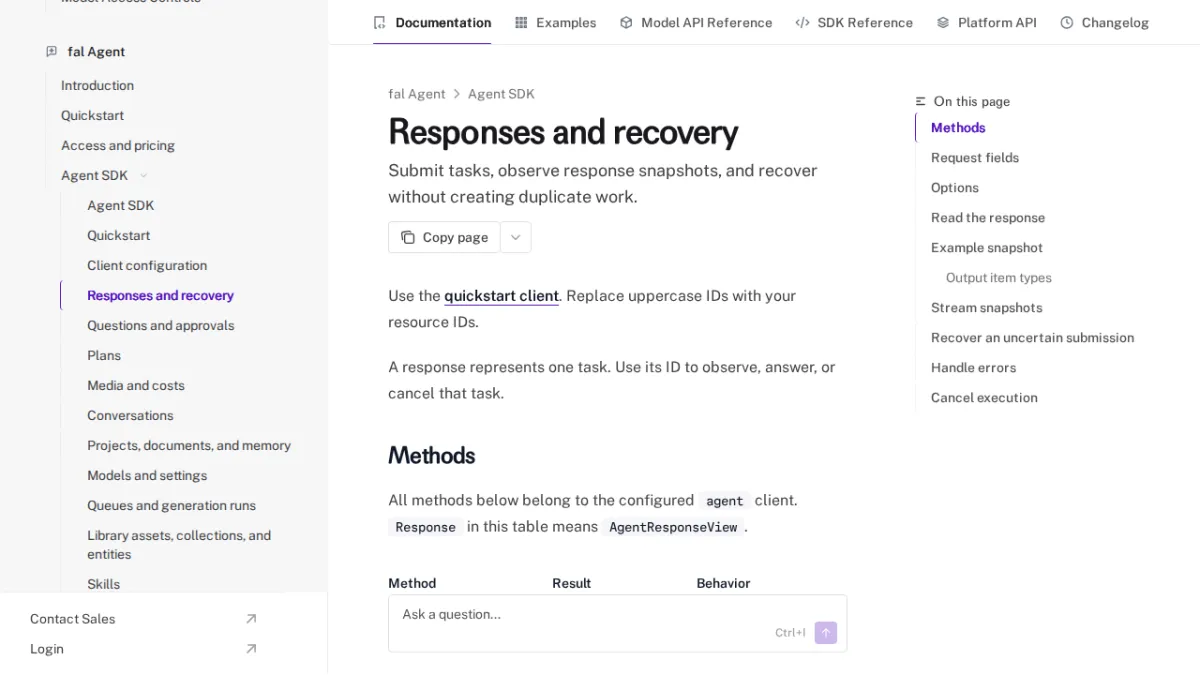Jump to Handle errors section

[973, 368]
